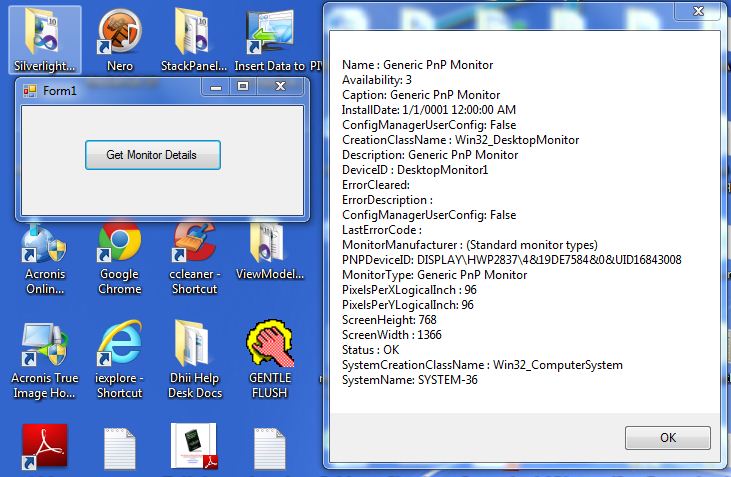The width and height of the screenshot is (731, 477).
Task: Click the Form1 window title text
Action: [60, 90]
